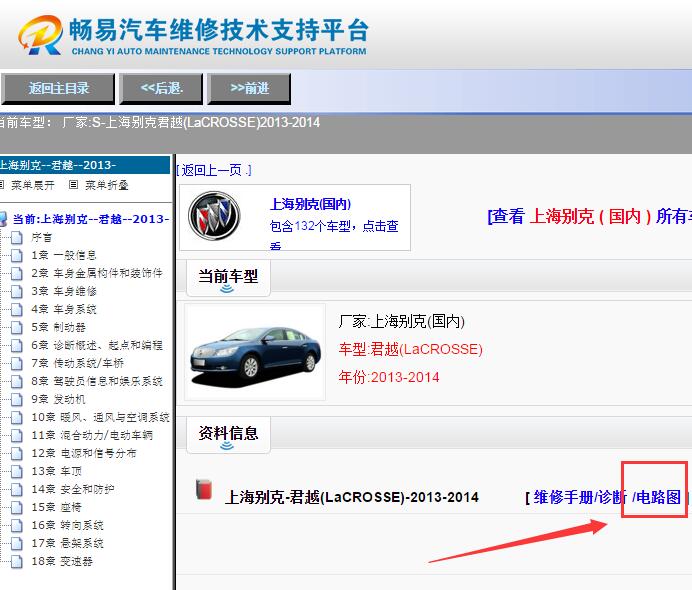The image size is (692, 590).
Task: Open 13章 车顶
Action: coord(56,471)
